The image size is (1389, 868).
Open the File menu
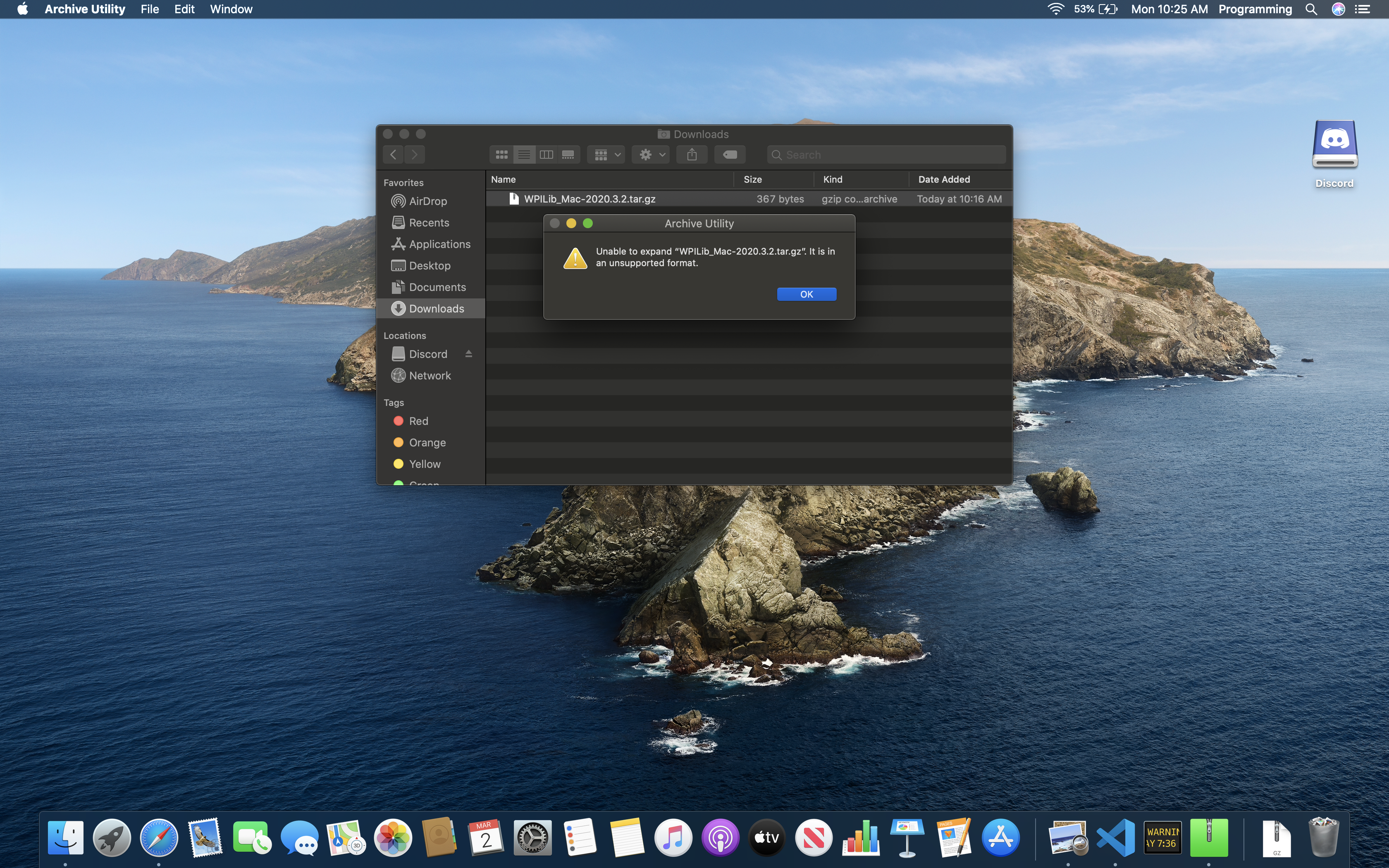coord(149,9)
